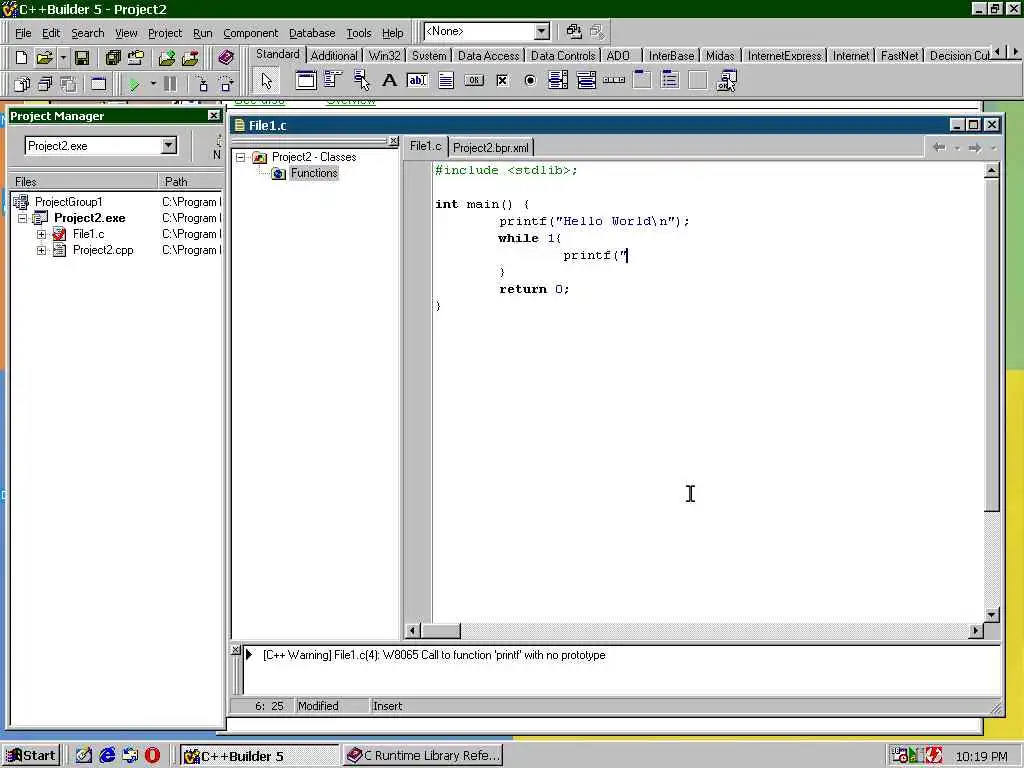Open the Help contents book icon
This screenshot has height=768, width=1024.
pyautogui.click(x=226, y=57)
